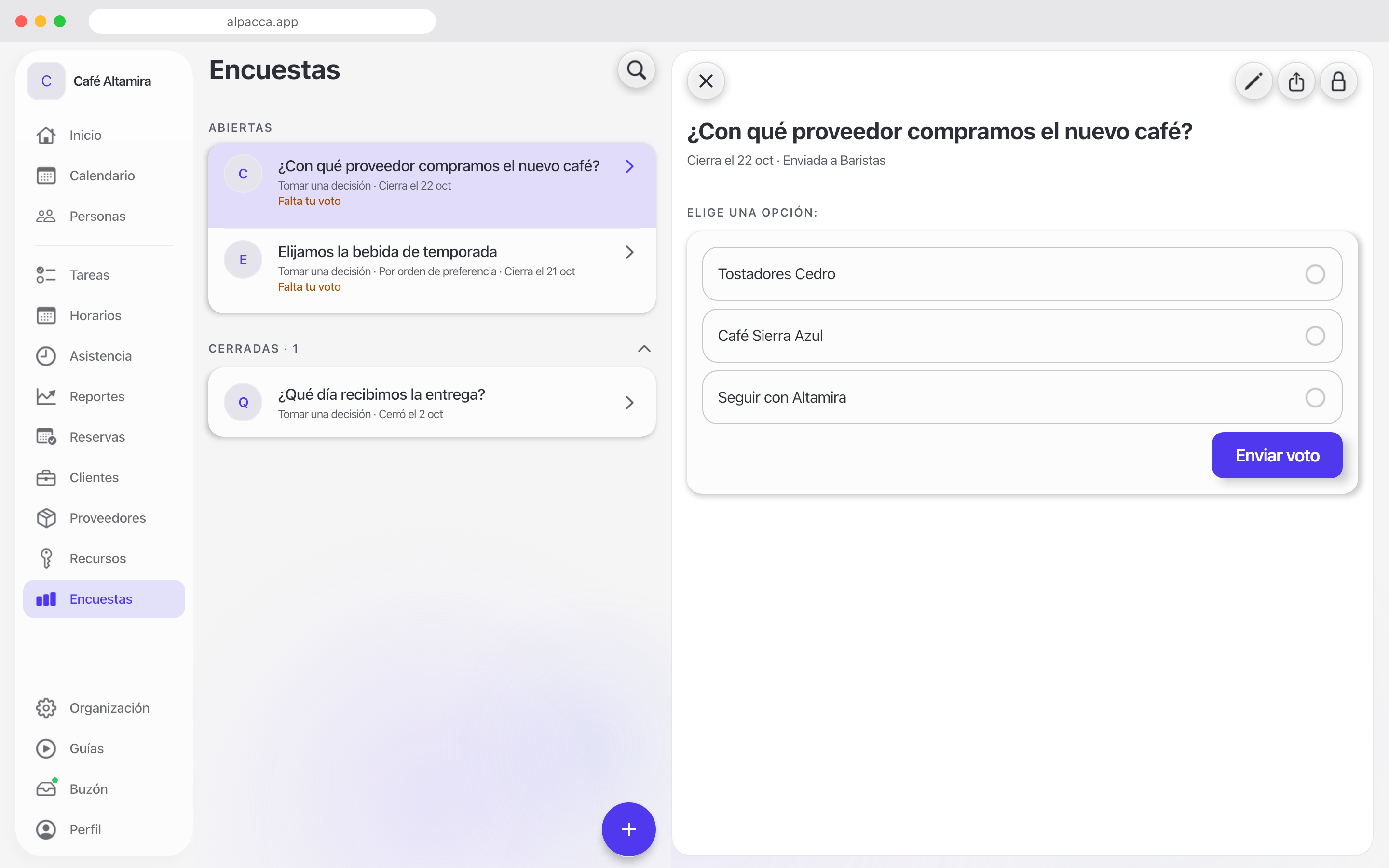1389x868 pixels.
Task: Open Tareas in the sidebar
Action: [x=104, y=275]
